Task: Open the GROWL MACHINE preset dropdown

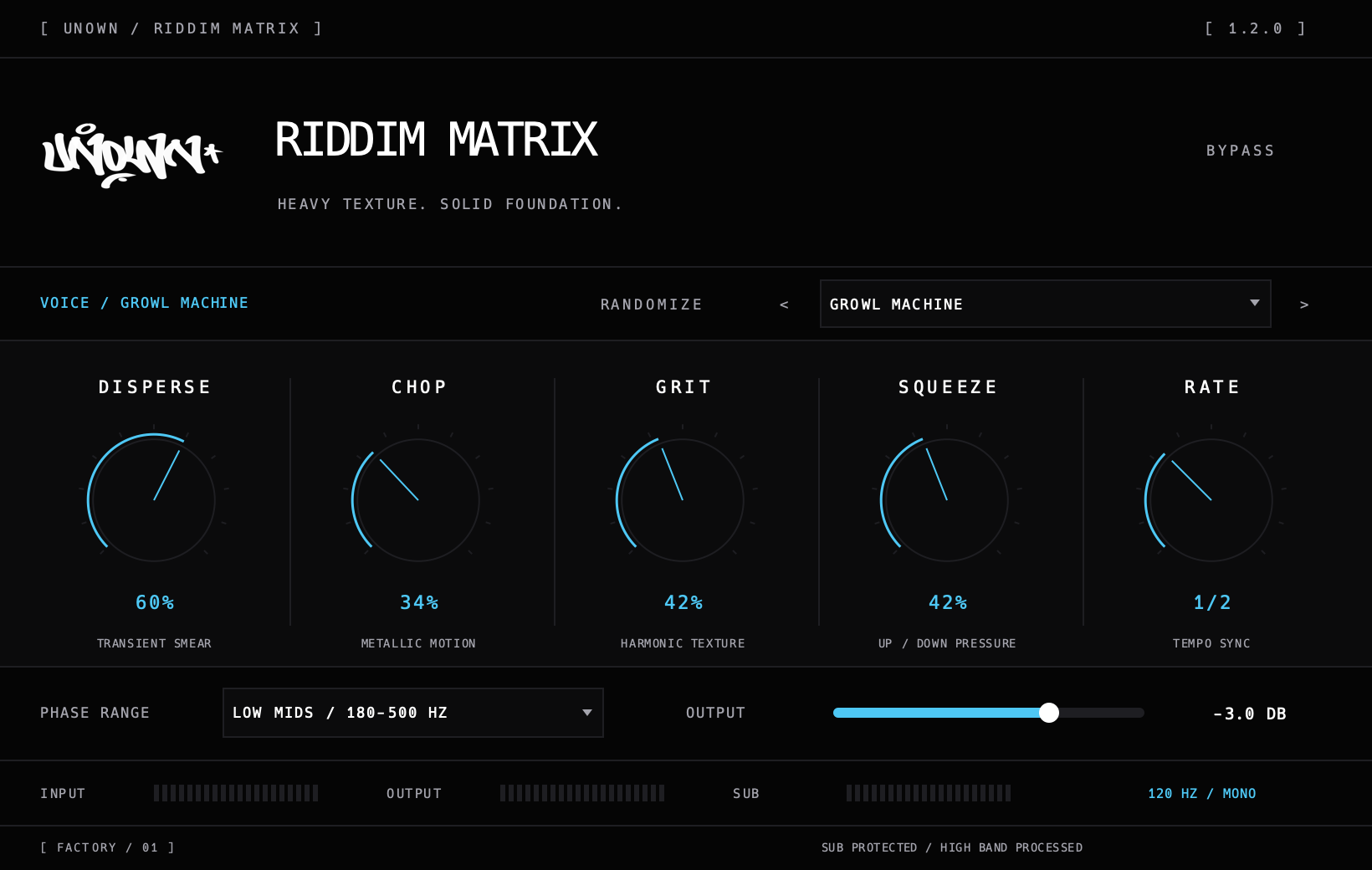Action: [x=1046, y=304]
